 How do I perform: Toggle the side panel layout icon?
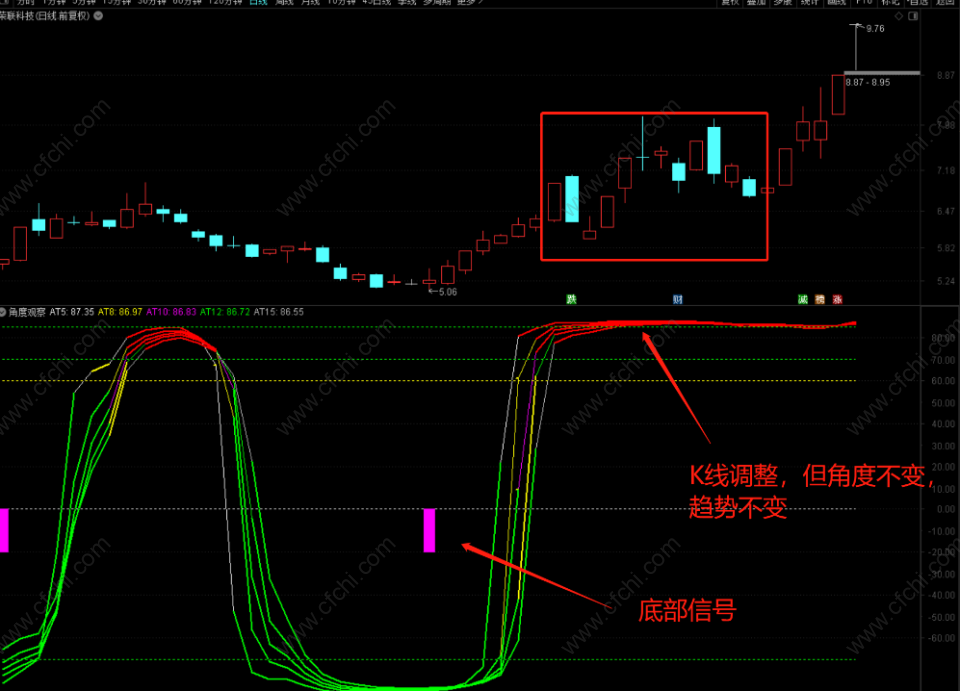913,16
